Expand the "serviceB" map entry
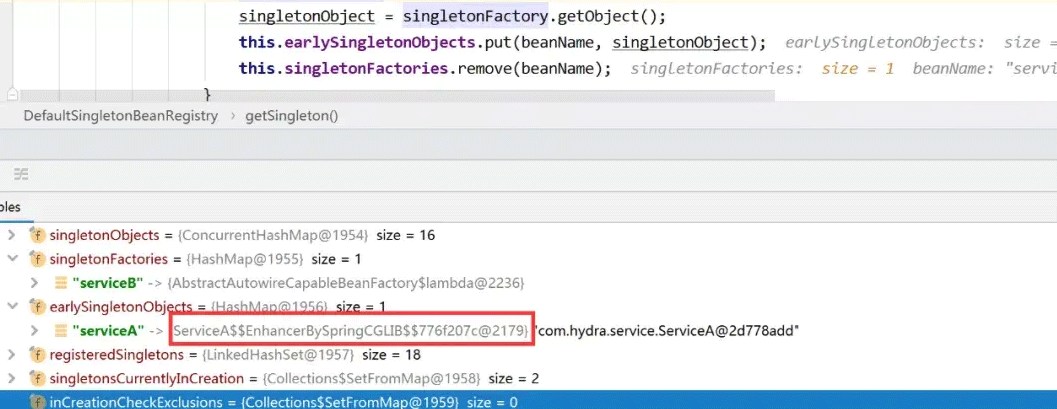Screen dimensions: 1057x409 pos(35,283)
